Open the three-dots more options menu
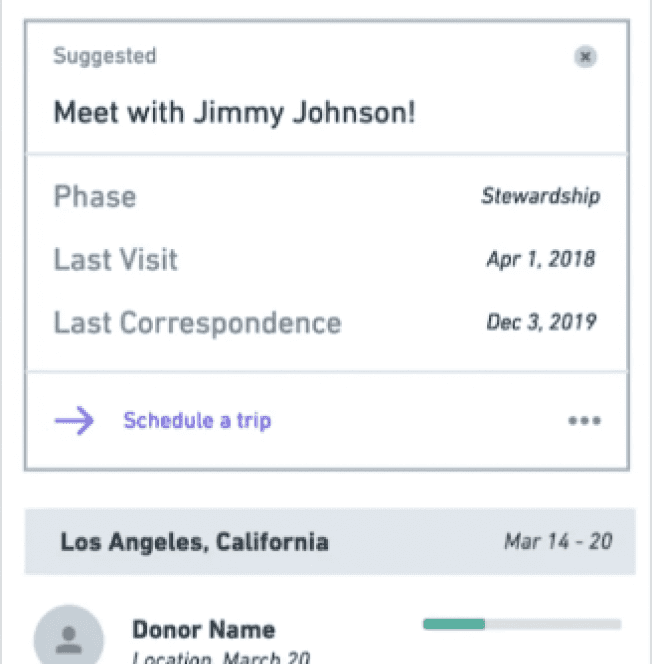Image resolution: width=652 pixels, height=664 pixels. 584,421
